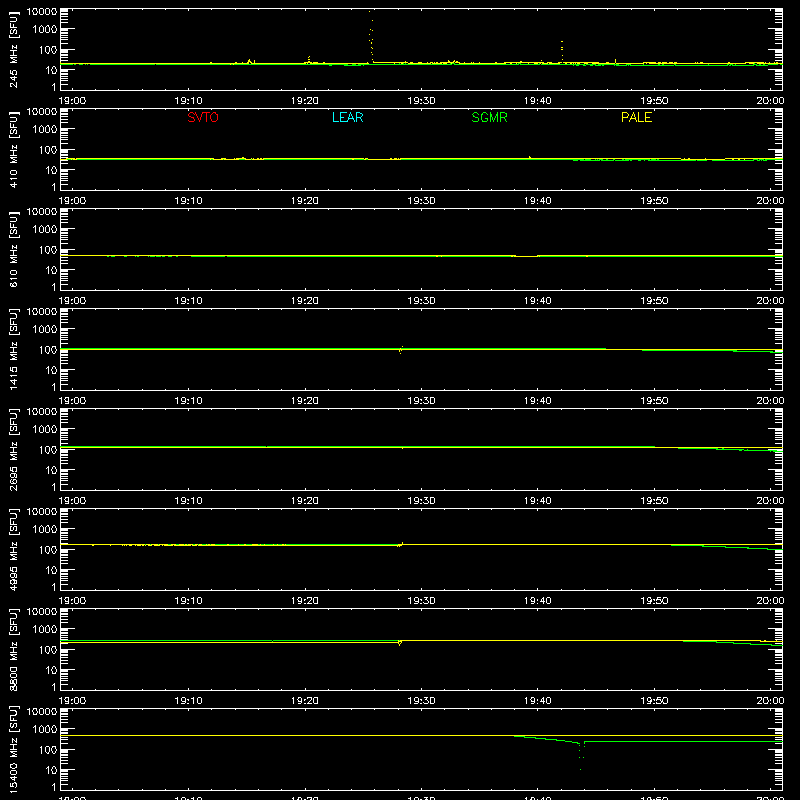The image size is (800, 800).
Task: Click the 10 tick on the 1415 MHz axis
Action: click(51, 370)
